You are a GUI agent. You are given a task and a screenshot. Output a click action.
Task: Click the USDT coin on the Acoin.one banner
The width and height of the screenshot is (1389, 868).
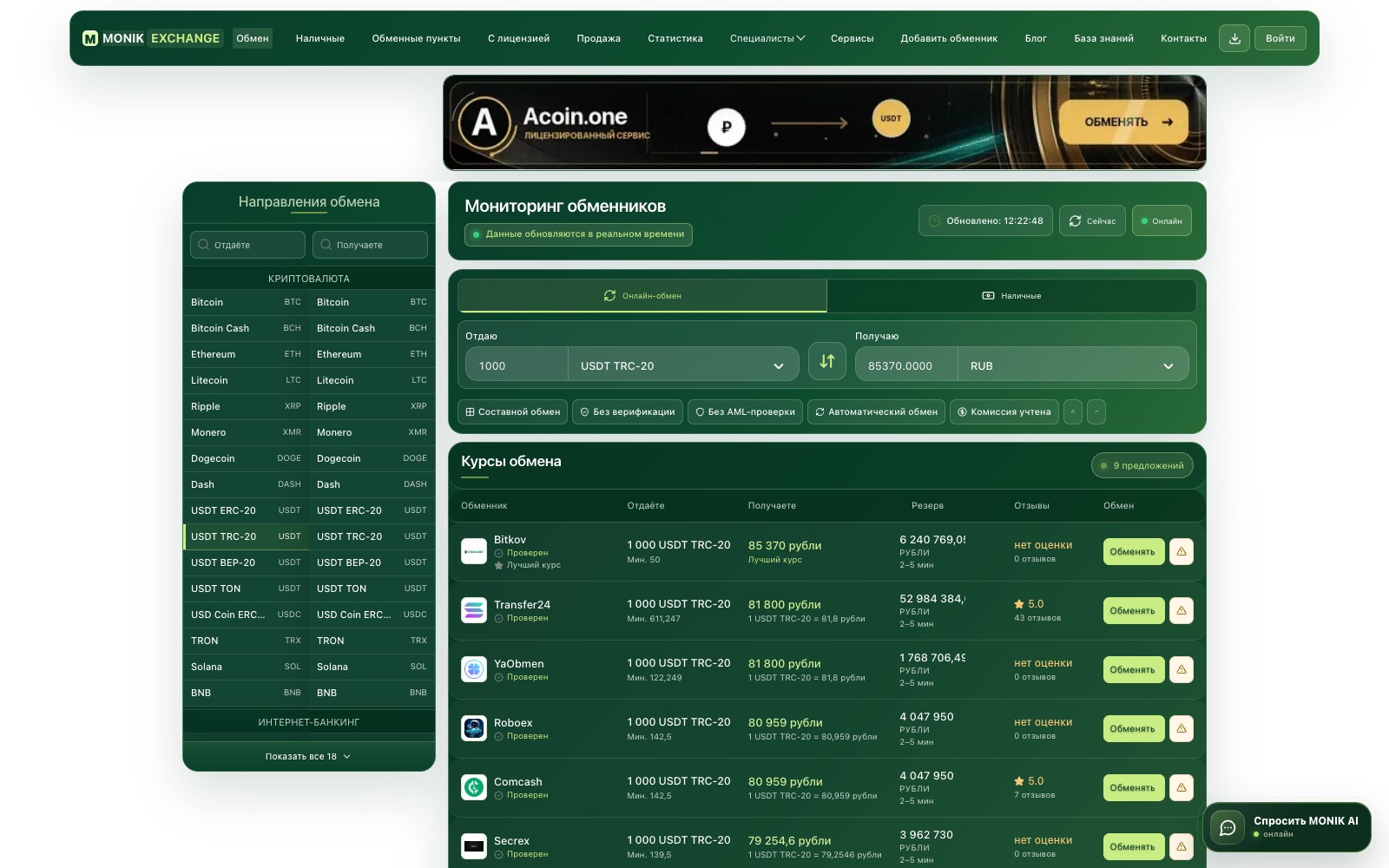[891, 119]
